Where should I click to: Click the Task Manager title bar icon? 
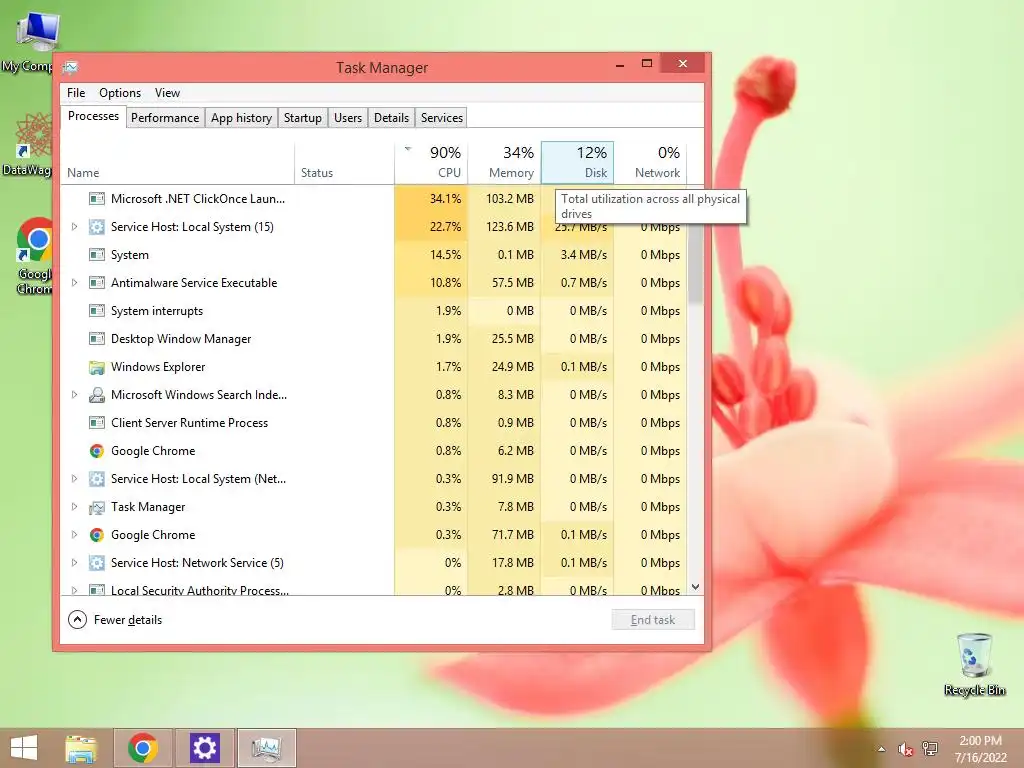click(71, 67)
